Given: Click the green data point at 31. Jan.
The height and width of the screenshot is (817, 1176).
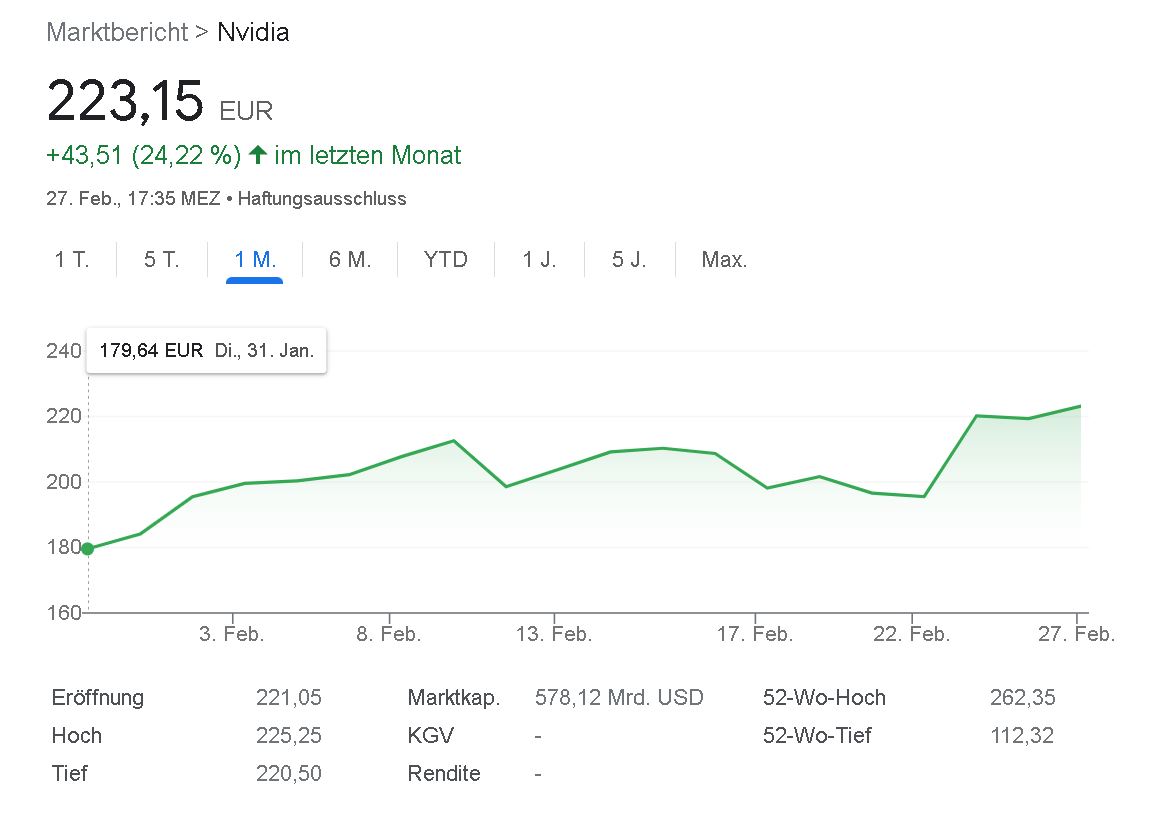Looking at the screenshot, I should pos(88,549).
